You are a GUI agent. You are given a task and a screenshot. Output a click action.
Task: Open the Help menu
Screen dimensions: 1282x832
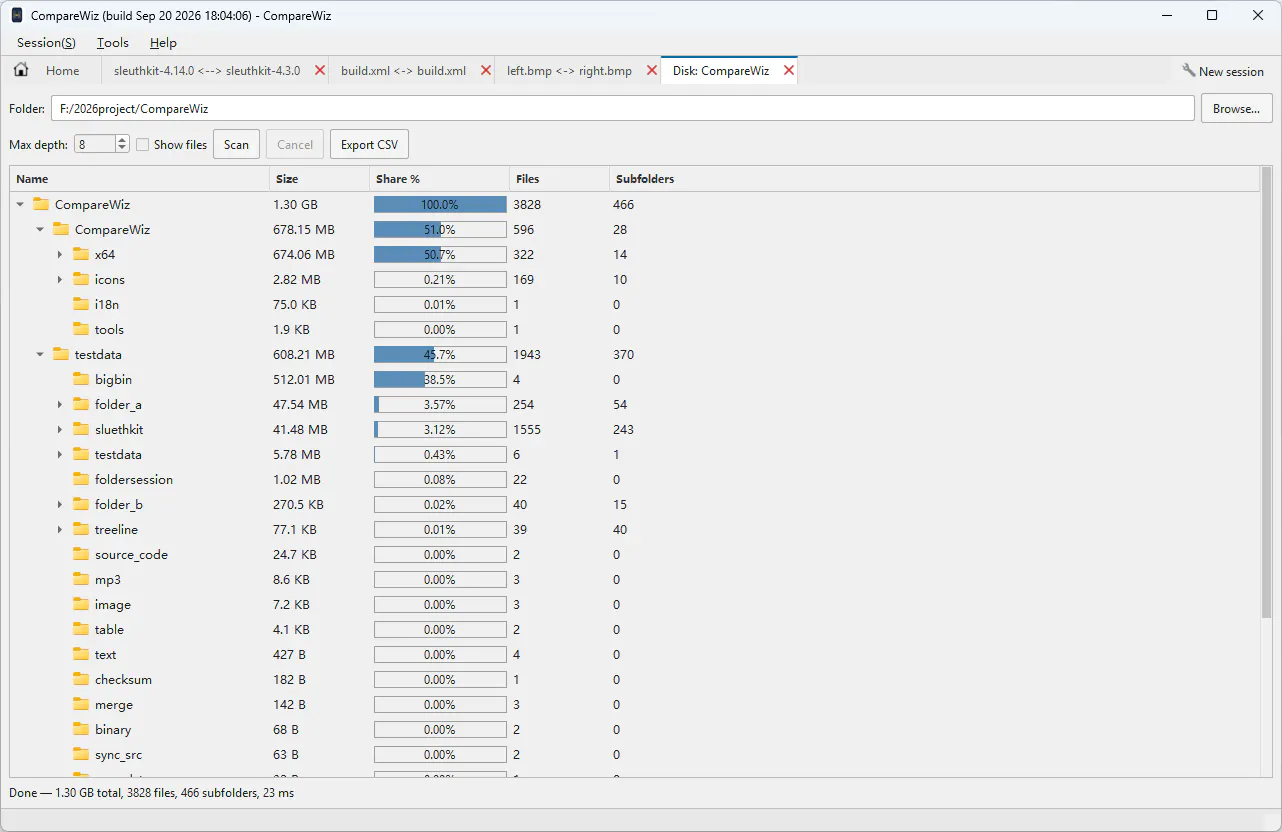(x=163, y=43)
